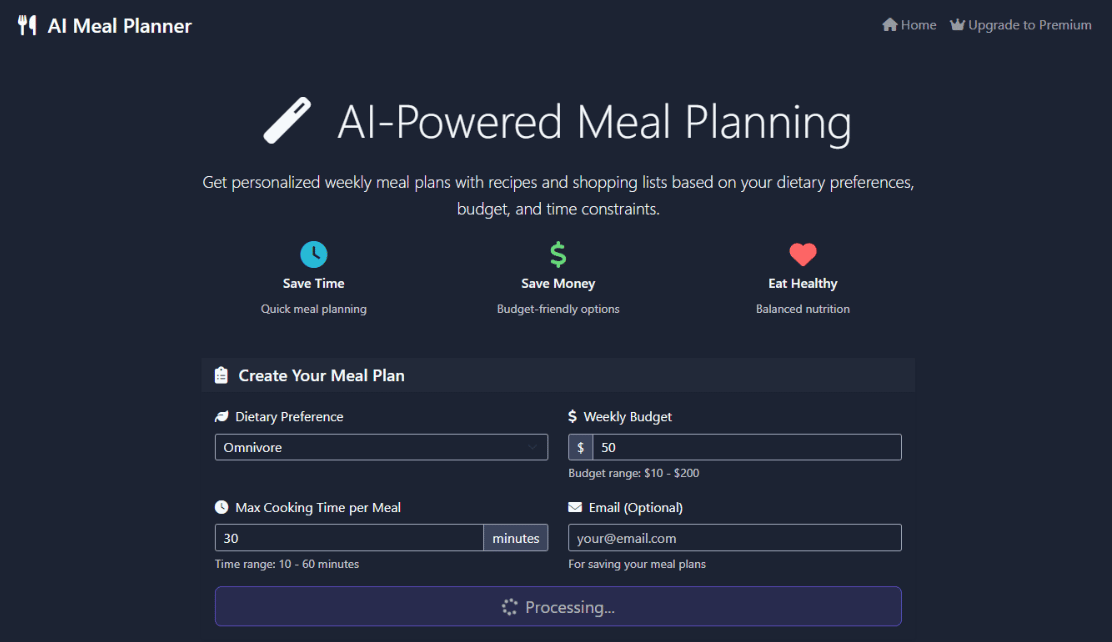Click the blue clock Save Time icon
The width and height of the screenshot is (1112, 642).
coord(314,254)
